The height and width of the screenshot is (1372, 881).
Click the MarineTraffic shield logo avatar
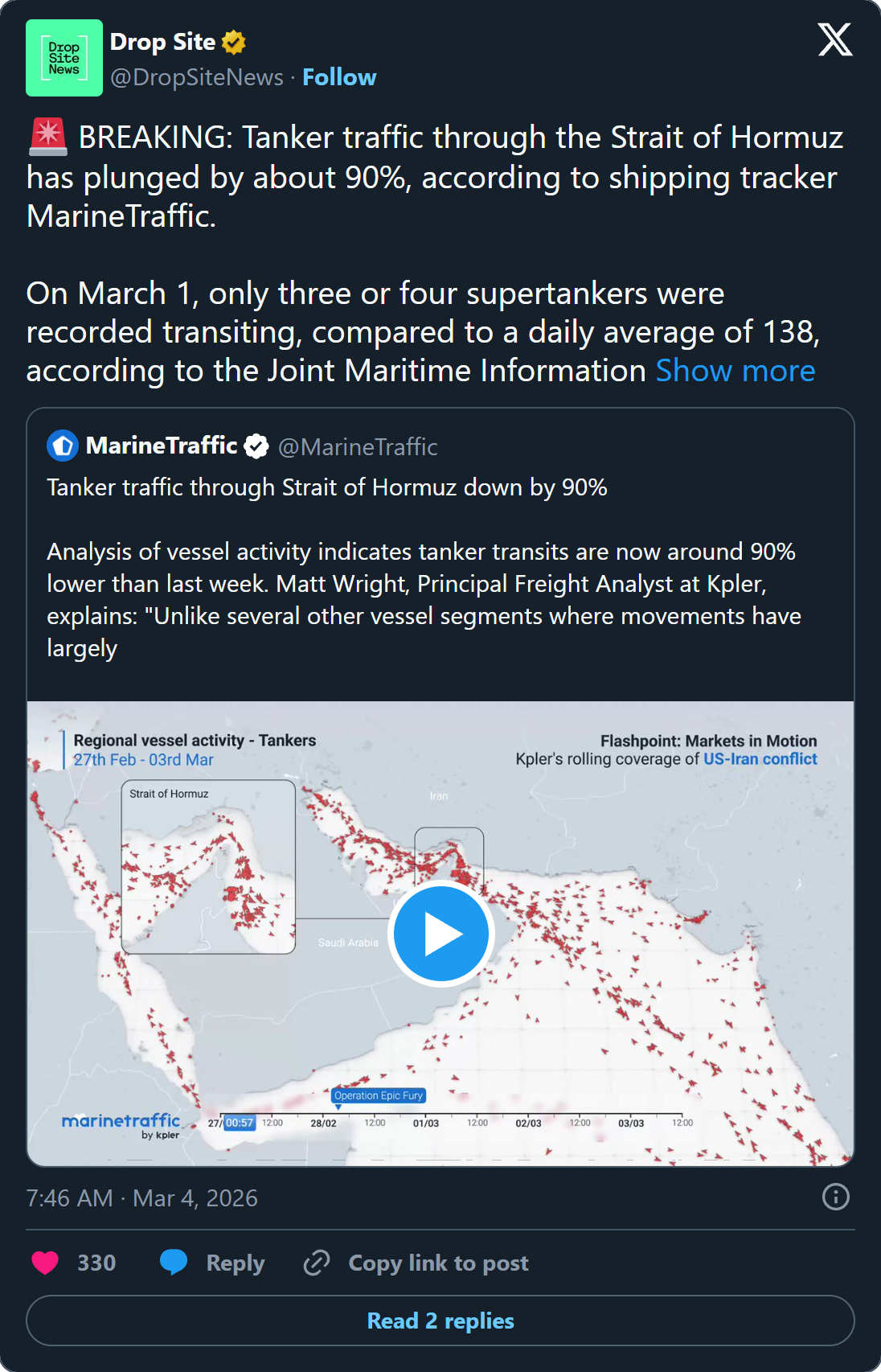(x=63, y=446)
